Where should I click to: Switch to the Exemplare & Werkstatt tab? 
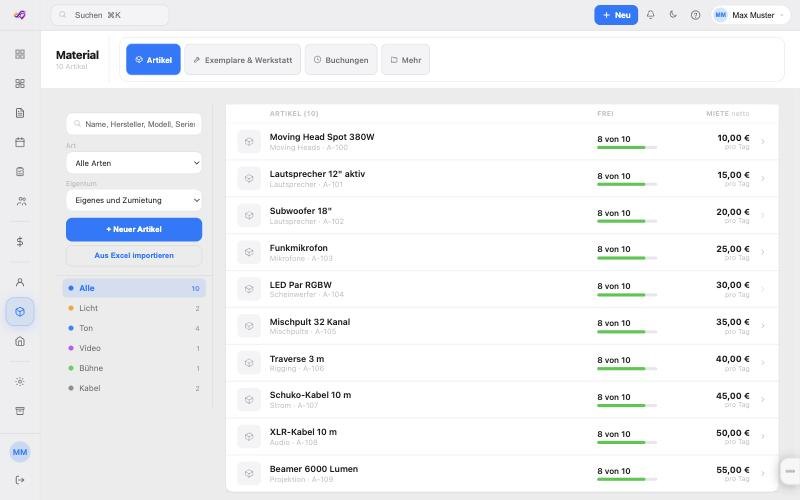243,60
